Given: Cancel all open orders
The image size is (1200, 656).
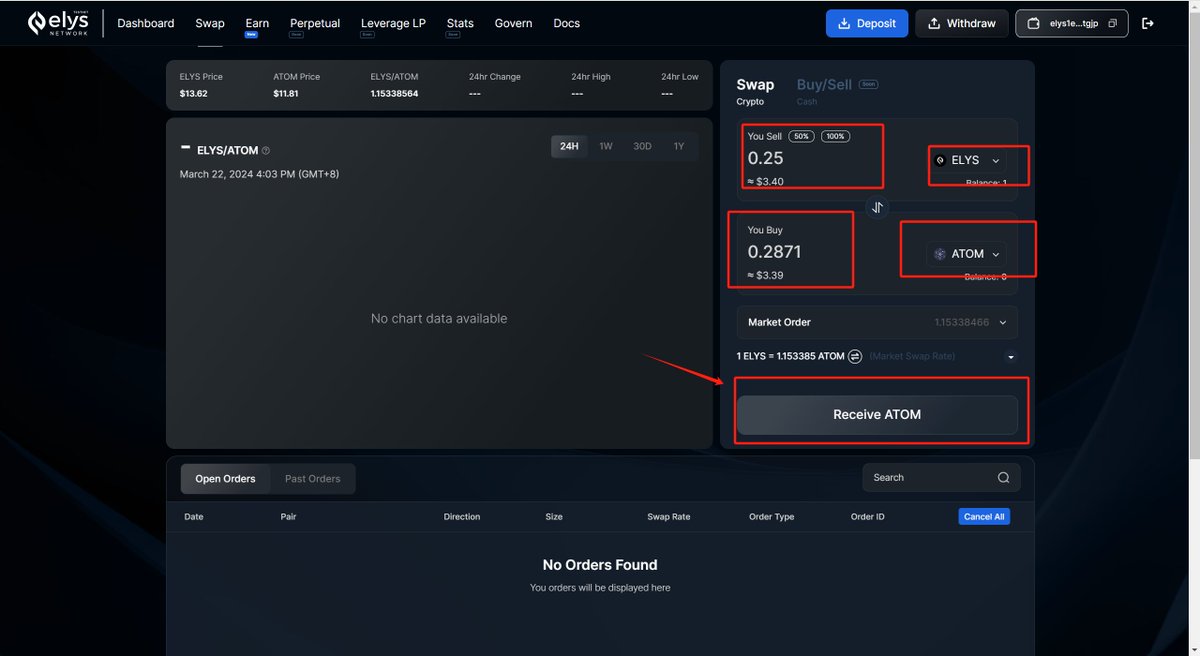Looking at the screenshot, I should (x=984, y=517).
